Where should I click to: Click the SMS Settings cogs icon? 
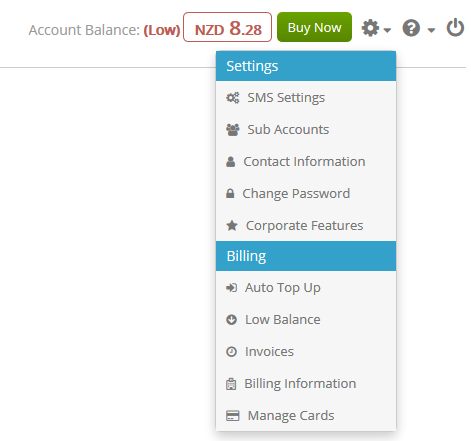tap(233, 98)
